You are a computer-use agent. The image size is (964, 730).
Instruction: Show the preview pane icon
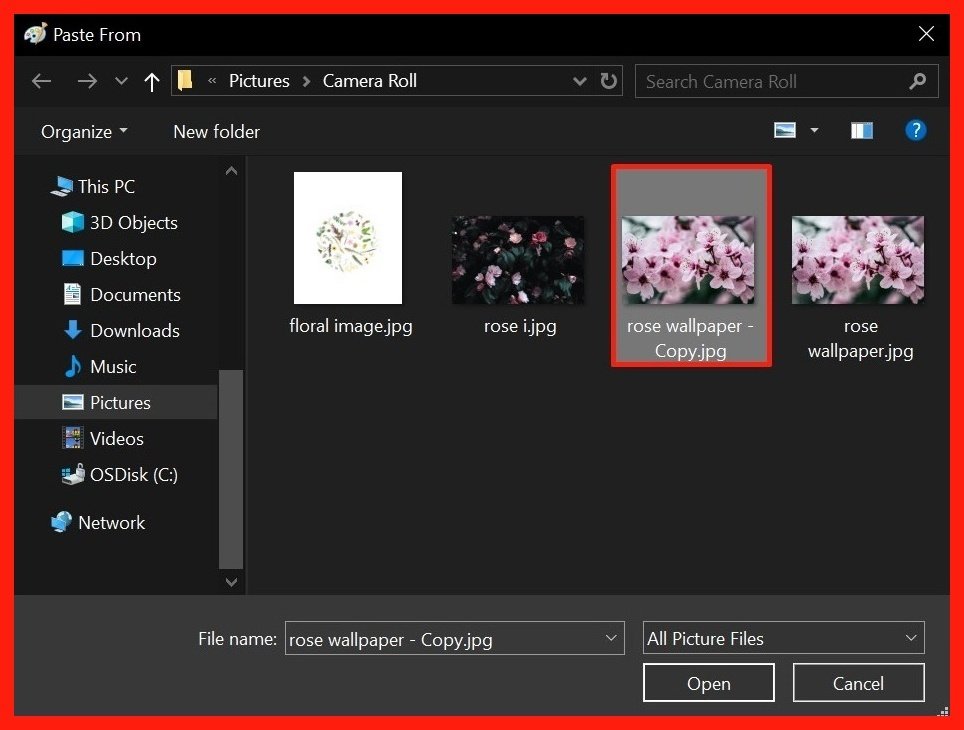[861, 129]
